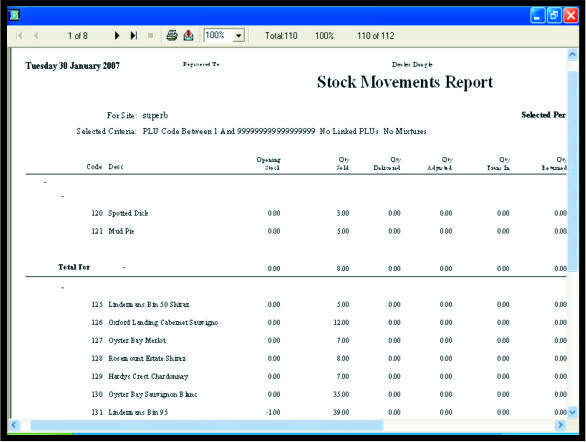Select the 'Spotted Dick' row description
The image size is (586, 442).
(128, 213)
